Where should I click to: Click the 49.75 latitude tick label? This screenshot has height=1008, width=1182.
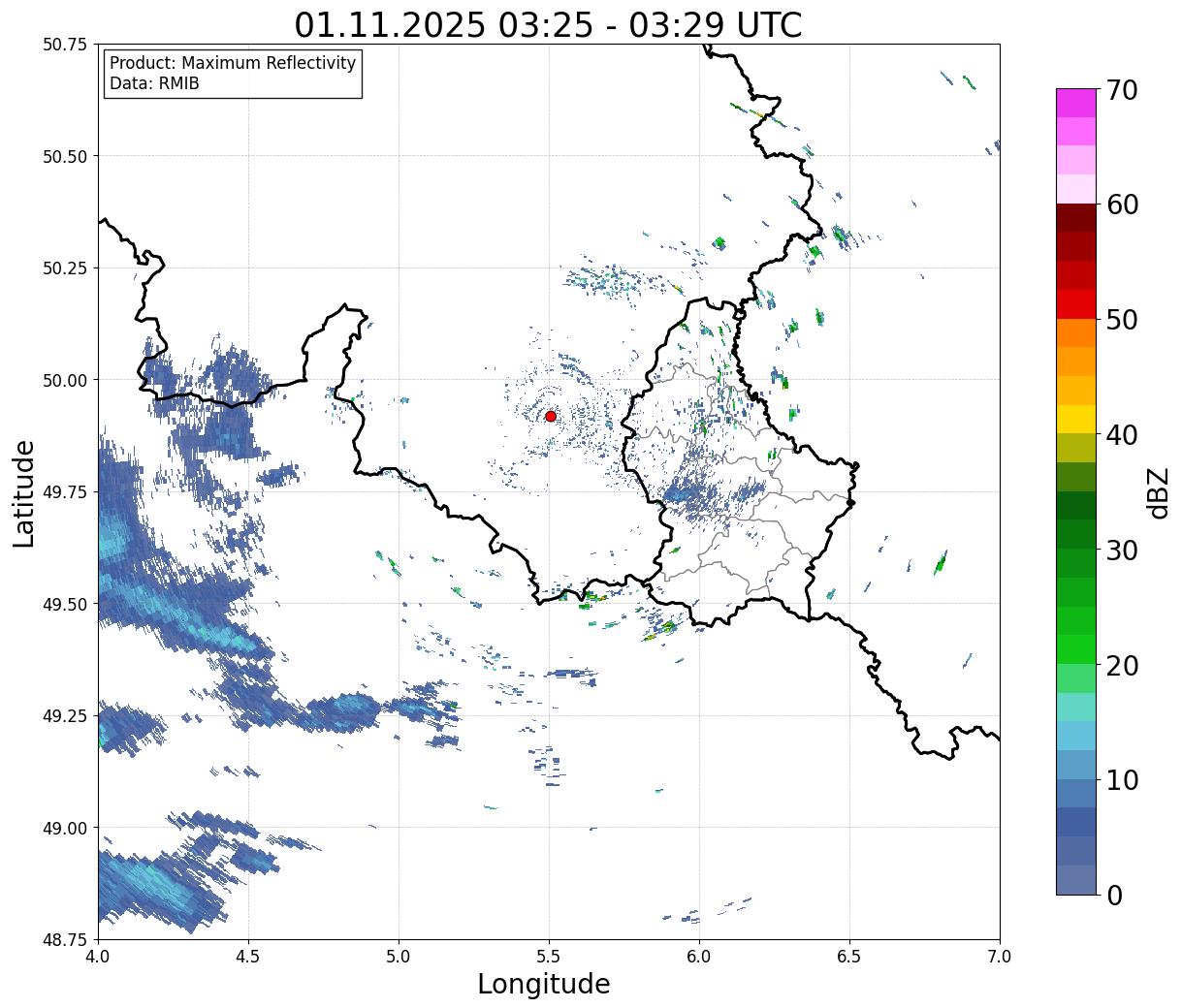65,491
